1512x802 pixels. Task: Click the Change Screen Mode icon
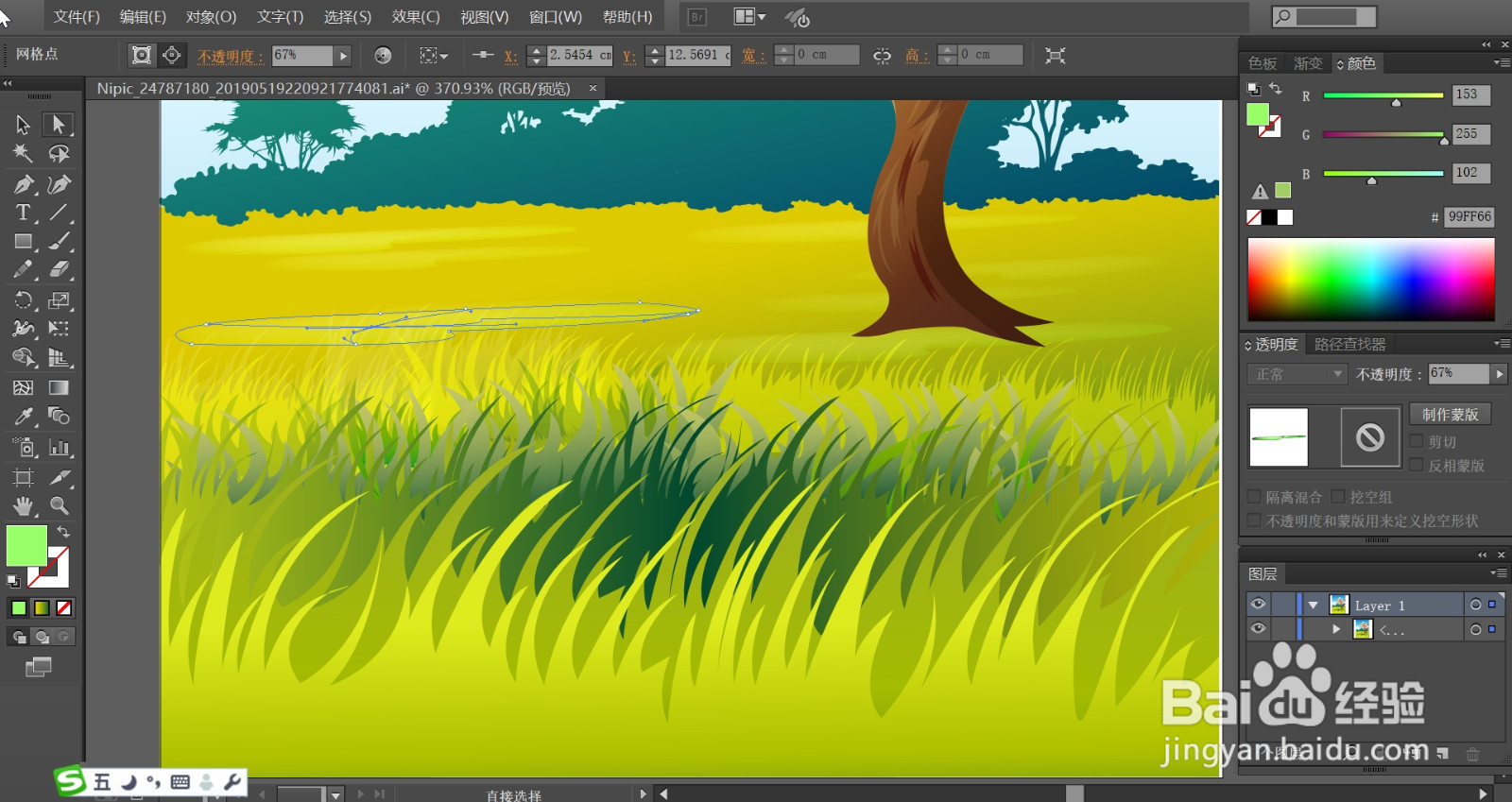(x=39, y=668)
